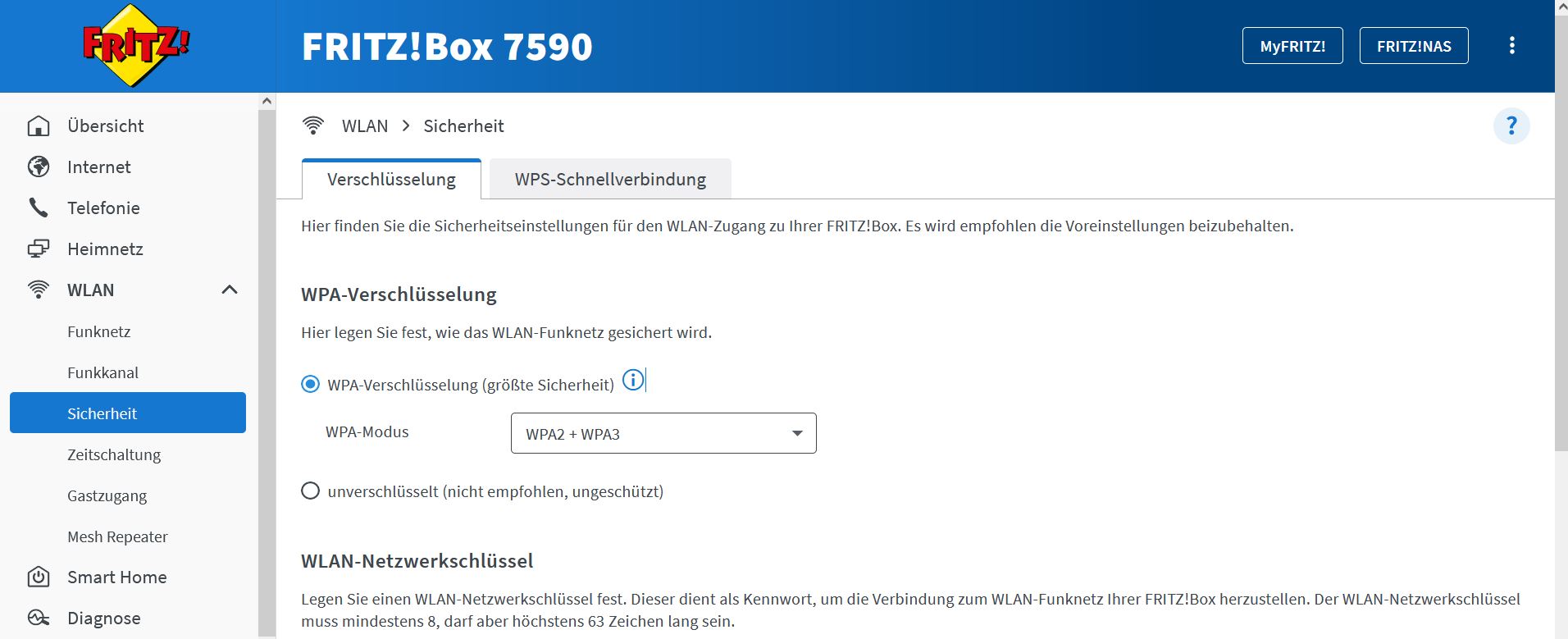Open the three-dot options menu
Image resolution: width=1568 pixels, height=639 pixels.
coord(1512,46)
